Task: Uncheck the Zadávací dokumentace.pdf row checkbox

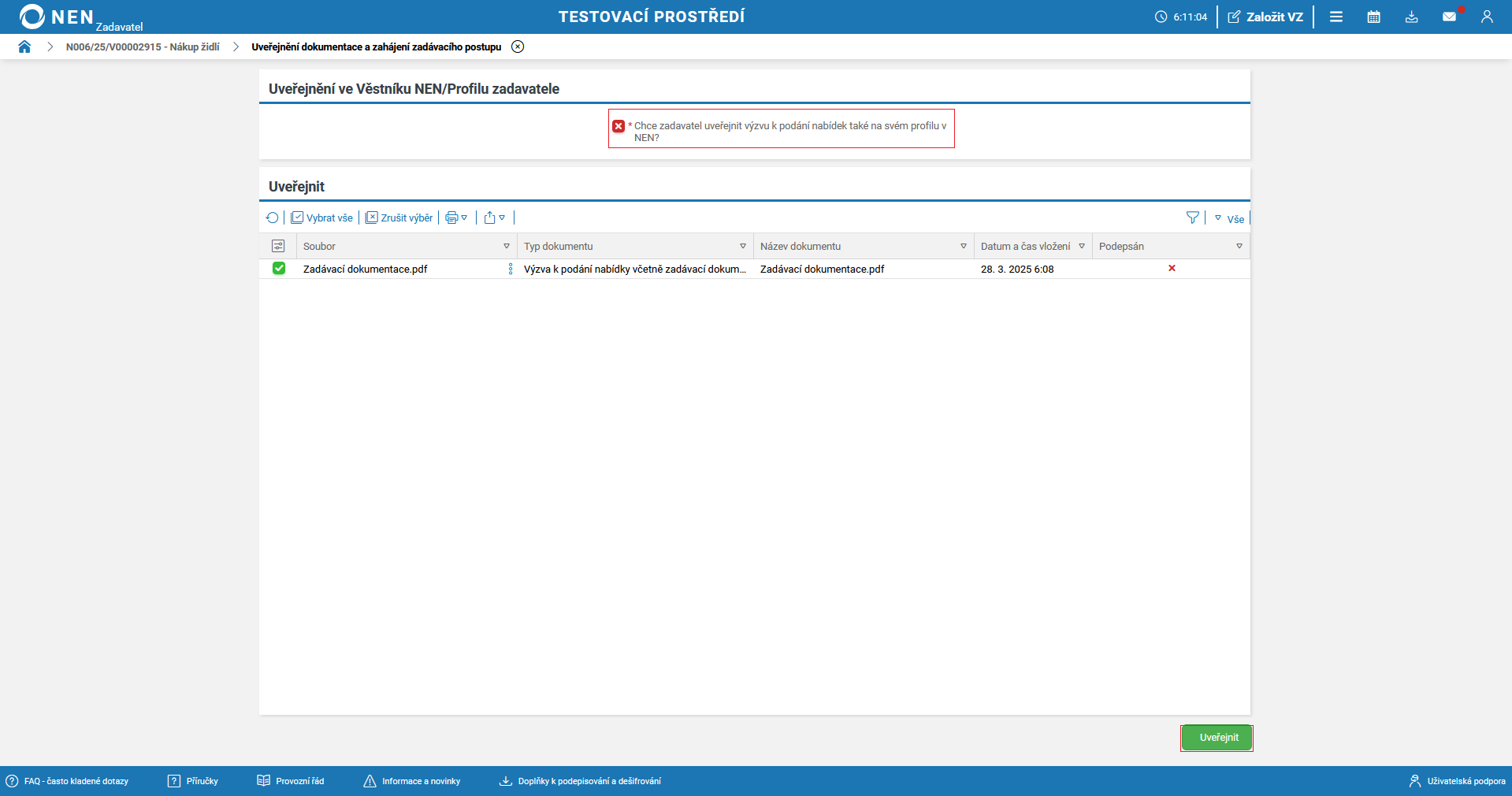Action: pyautogui.click(x=279, y=269)
